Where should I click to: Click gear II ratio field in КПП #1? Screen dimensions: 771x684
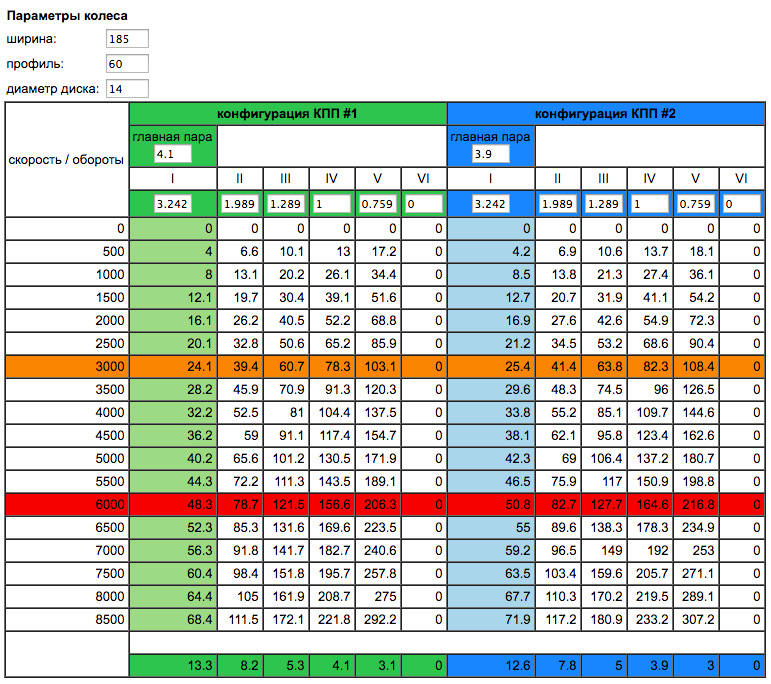tap(239, 204)
